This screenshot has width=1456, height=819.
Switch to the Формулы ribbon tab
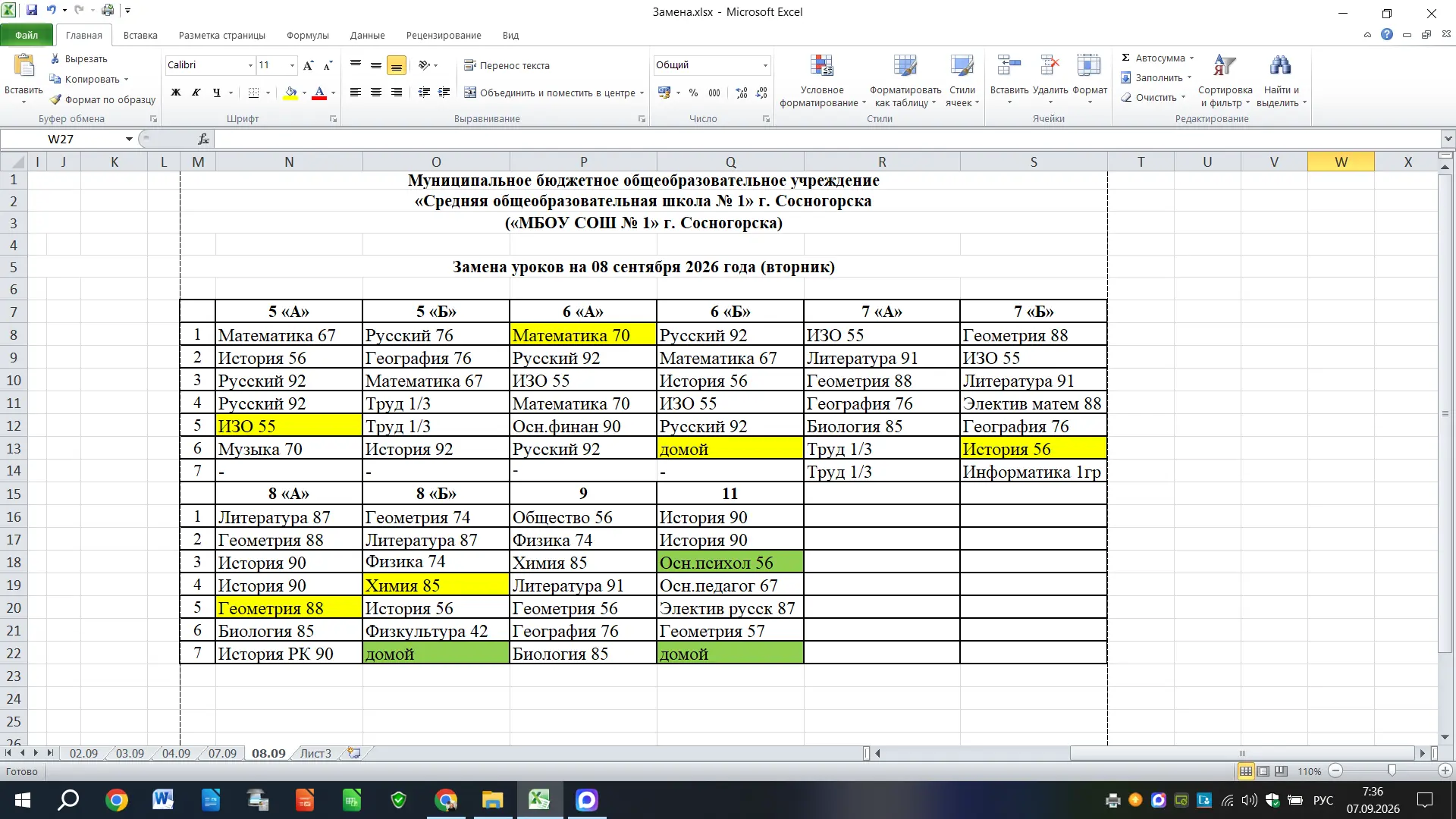(307, 35)
